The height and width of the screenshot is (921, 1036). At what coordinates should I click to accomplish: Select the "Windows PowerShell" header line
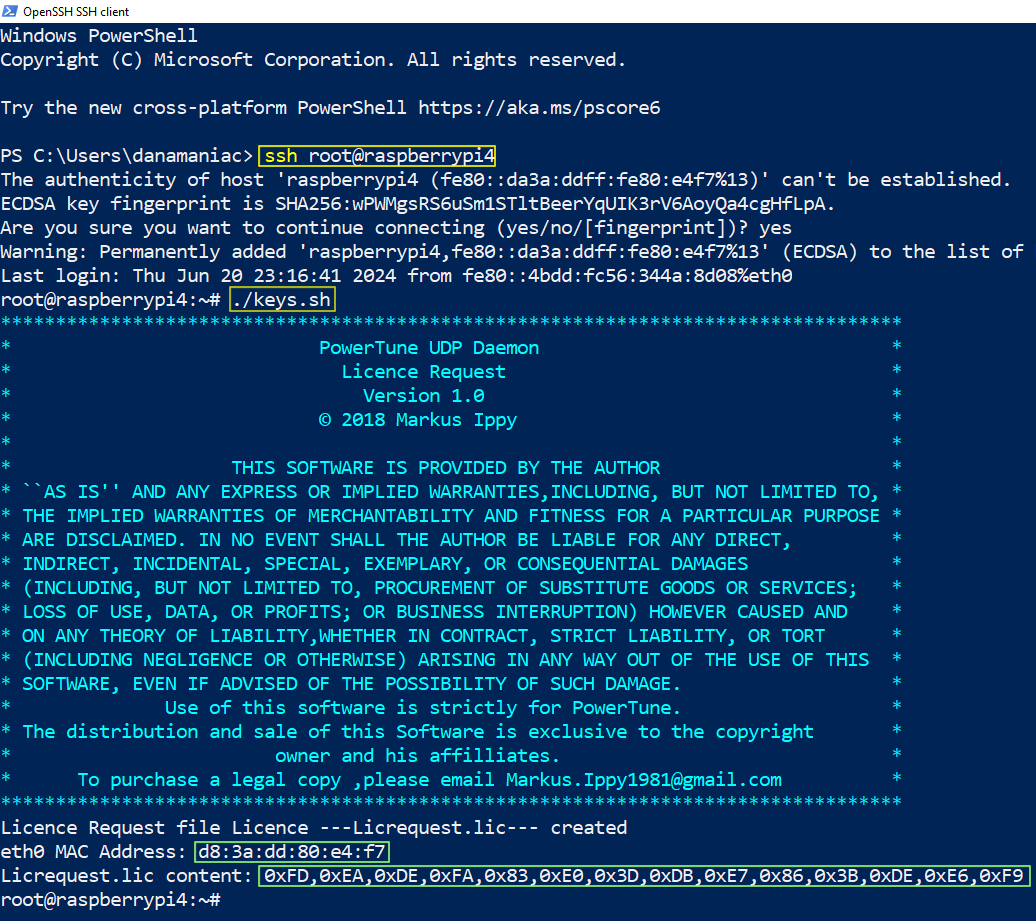coord(99,36)
